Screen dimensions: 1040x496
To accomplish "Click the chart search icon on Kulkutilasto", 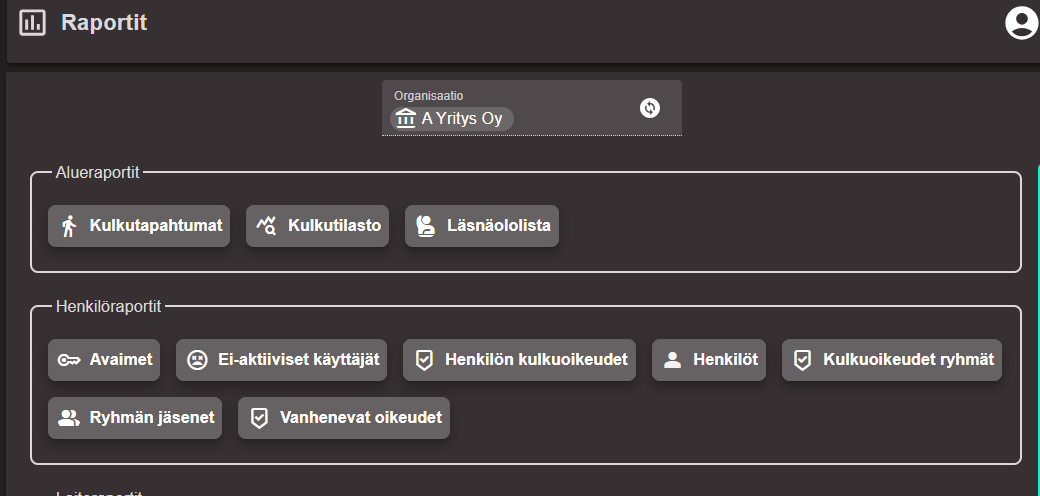I will (267, 226).
